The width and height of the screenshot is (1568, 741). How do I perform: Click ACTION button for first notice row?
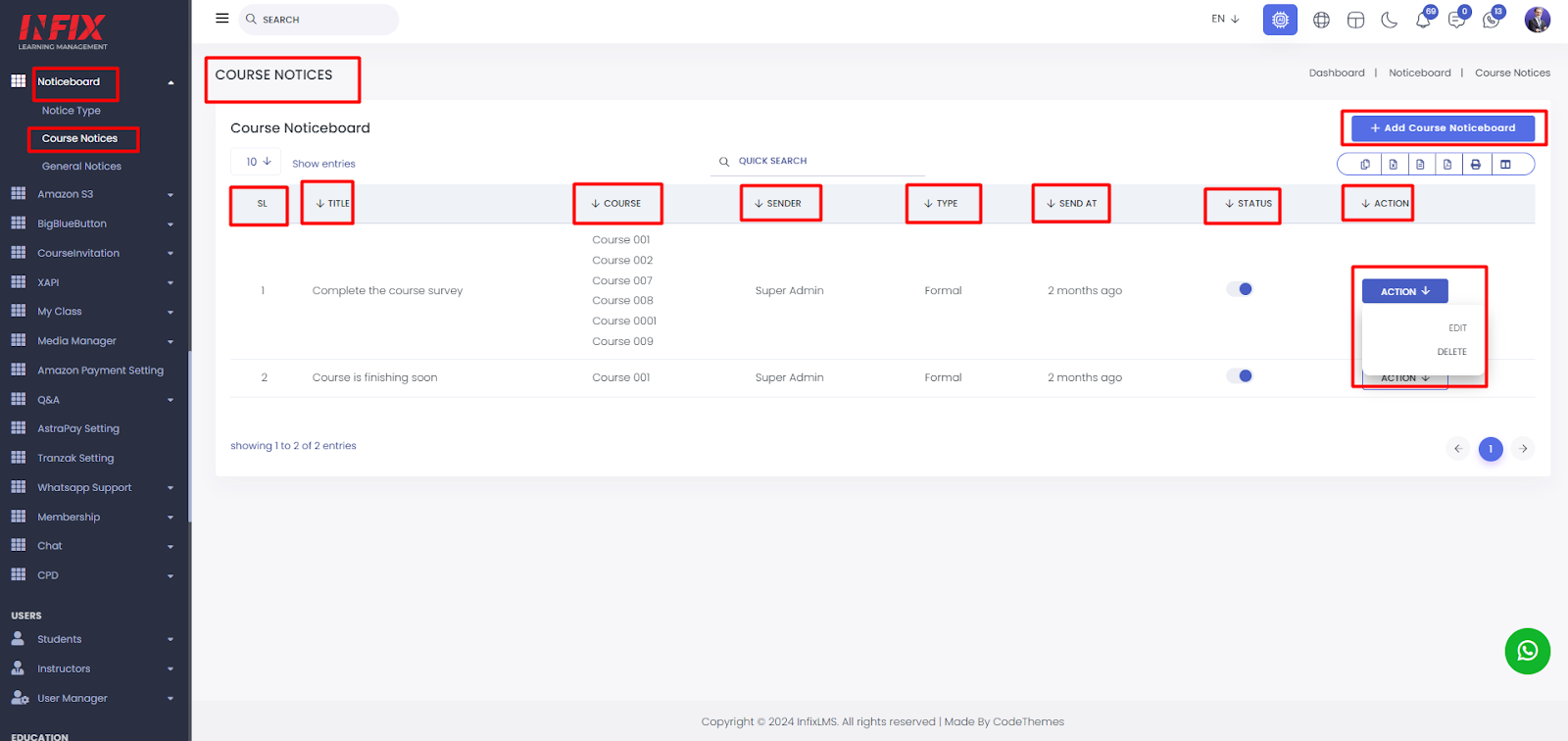pos(1404,291)
